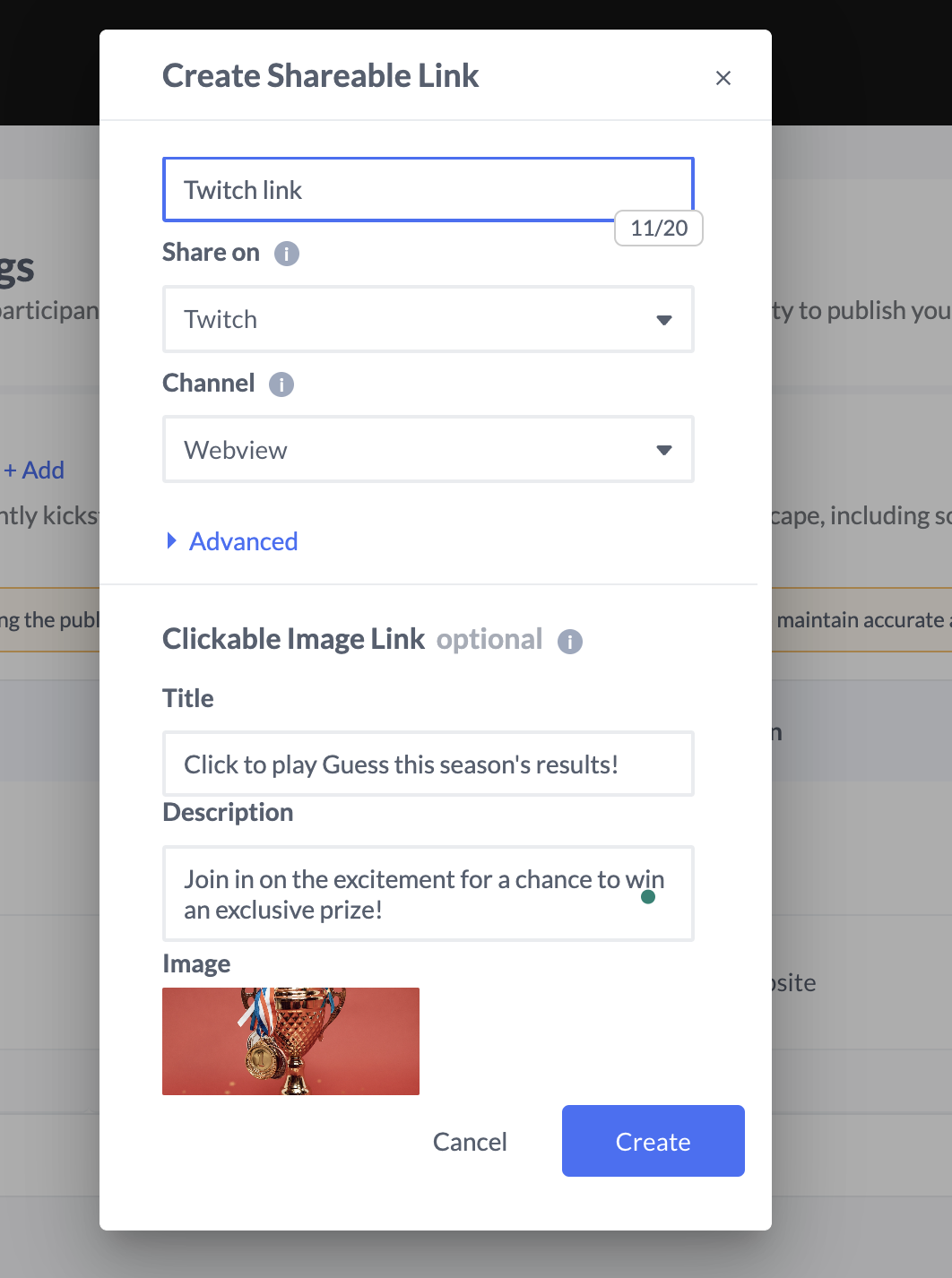Screen dimensions: 952x1278
Task: Click the Create Shareable Link heading
Action: [x=320, y=76]
